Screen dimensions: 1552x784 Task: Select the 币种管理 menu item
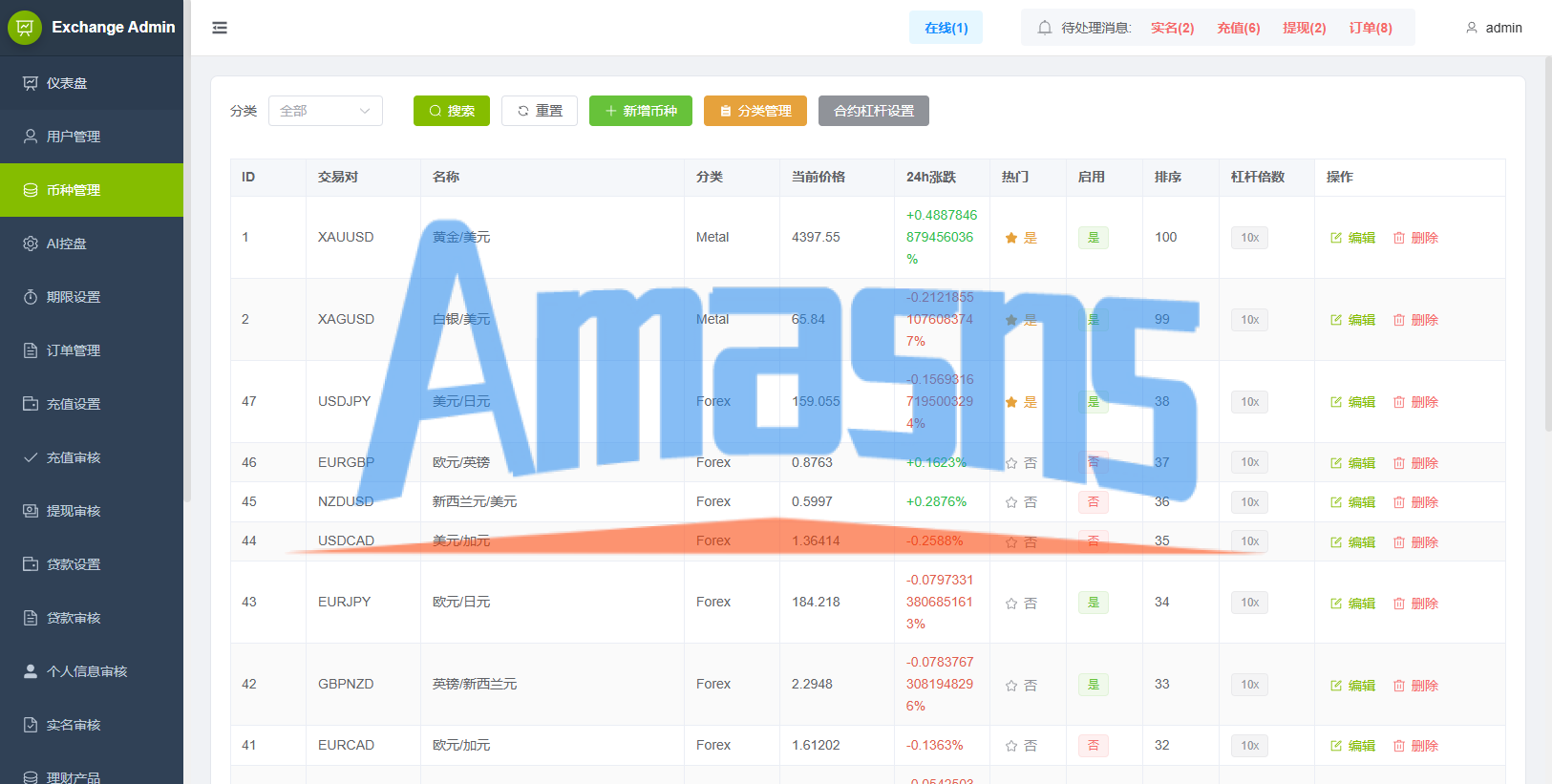(92, 190)
